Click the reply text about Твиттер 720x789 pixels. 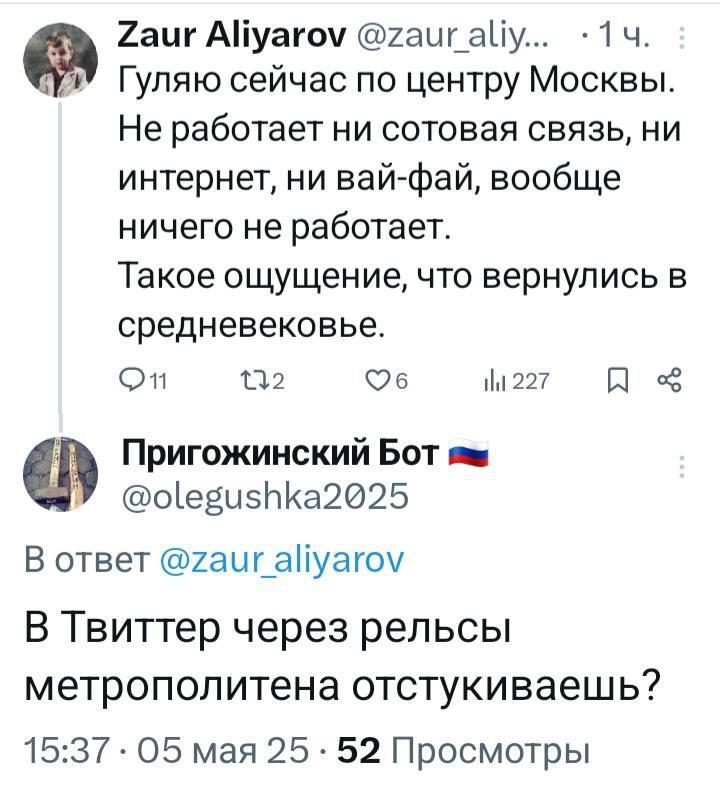pos(345,660)
